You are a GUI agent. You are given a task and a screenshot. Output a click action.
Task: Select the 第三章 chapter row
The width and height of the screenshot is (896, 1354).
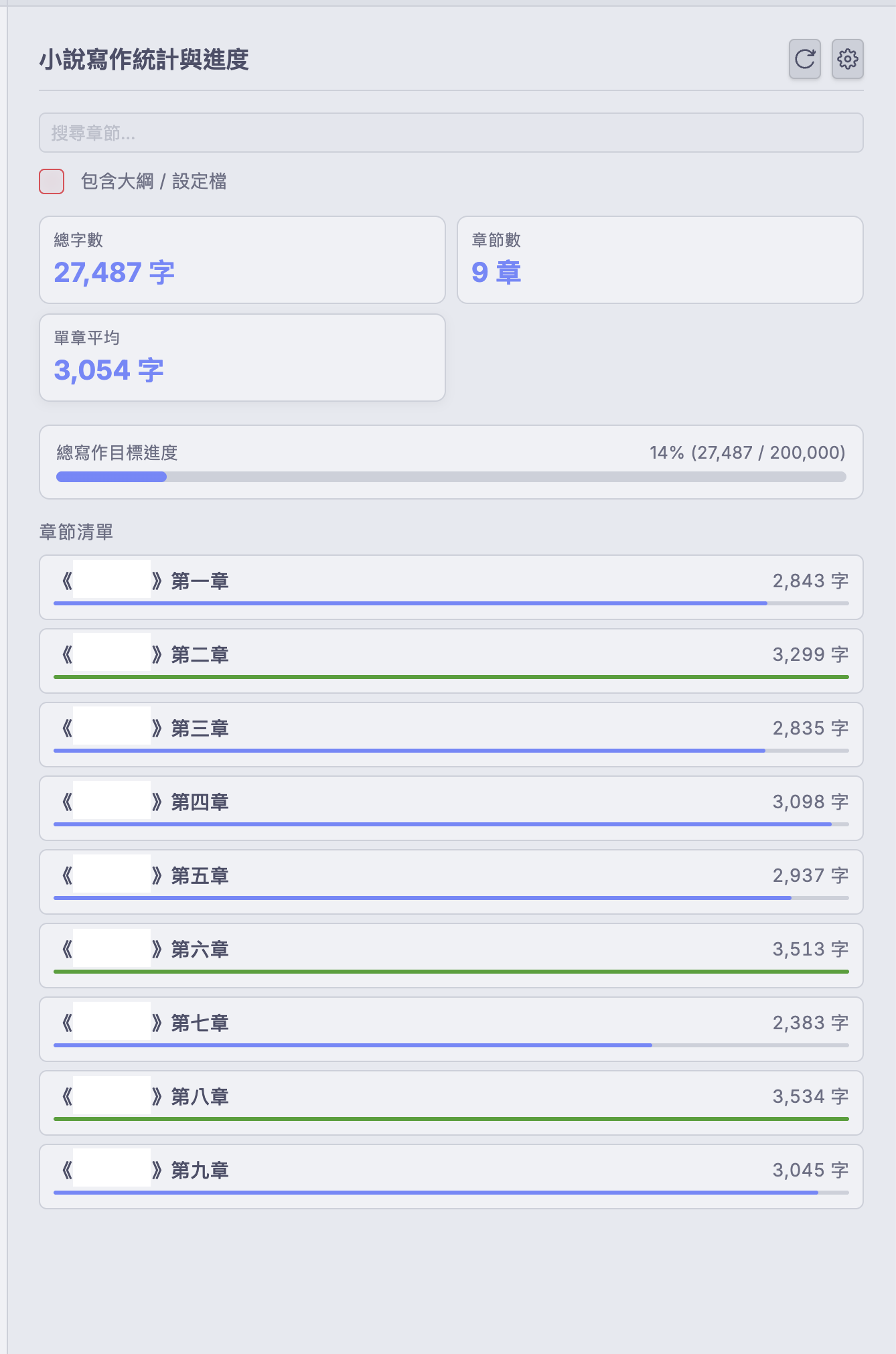click(x=451, y=735)
